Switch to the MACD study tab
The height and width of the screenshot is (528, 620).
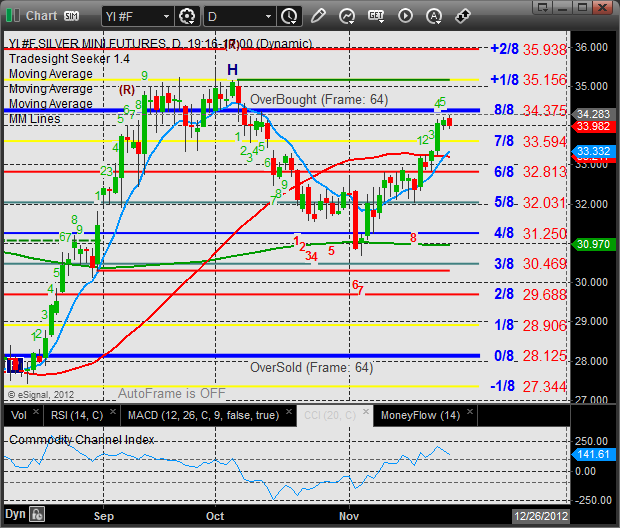pos(204,415)
